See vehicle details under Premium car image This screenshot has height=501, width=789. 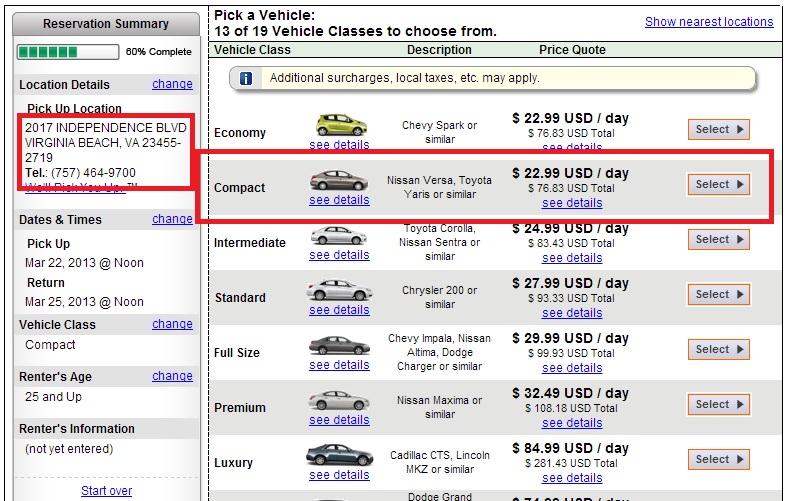point(339,420)
